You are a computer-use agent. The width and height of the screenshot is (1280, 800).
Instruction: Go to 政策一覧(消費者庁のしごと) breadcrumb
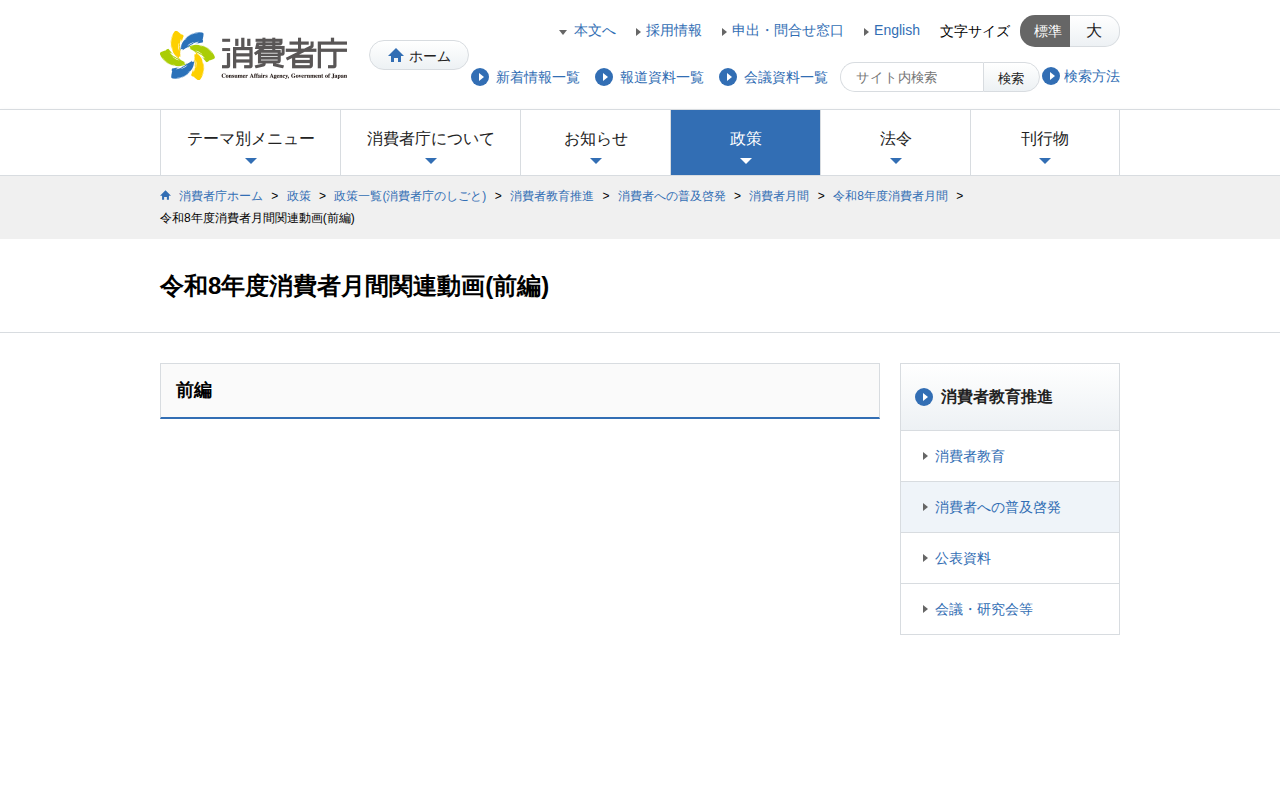point(410,196)
